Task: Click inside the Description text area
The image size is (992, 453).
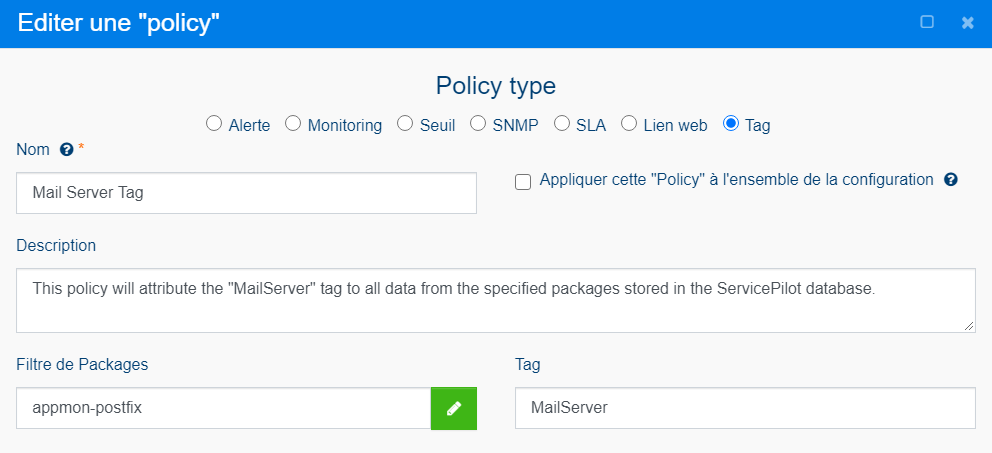Action: click(495, 301)
